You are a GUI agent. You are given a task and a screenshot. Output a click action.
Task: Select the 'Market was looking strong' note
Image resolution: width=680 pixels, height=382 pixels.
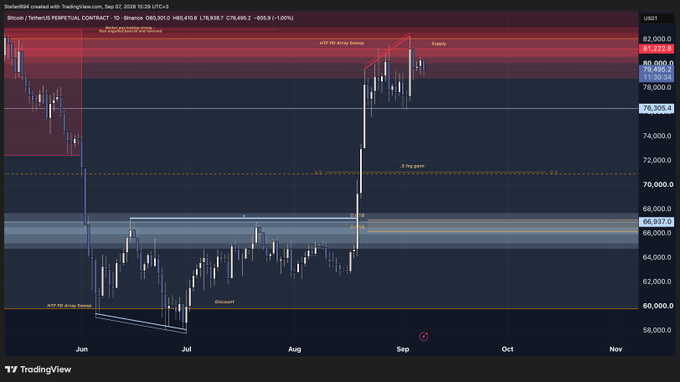(x=130, y=29)
